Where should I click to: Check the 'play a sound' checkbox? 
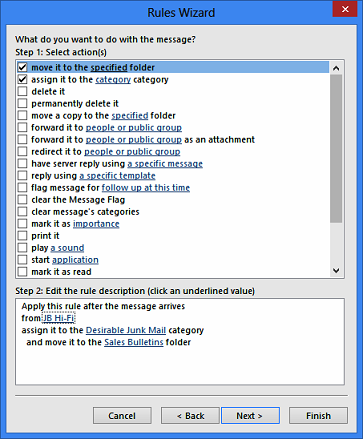(22, 248)
